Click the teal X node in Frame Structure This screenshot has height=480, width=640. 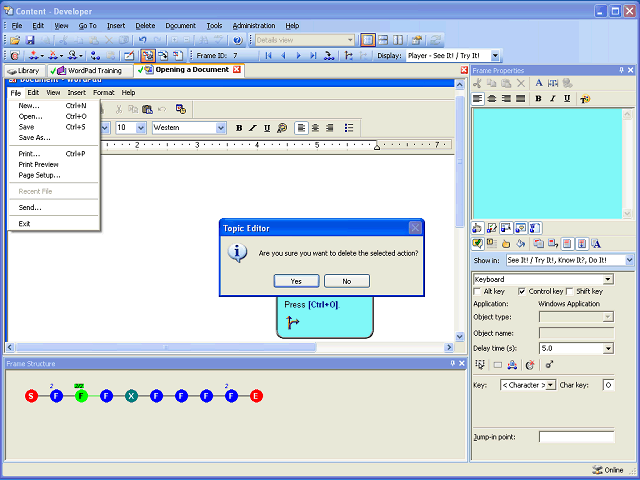tap(131, 396)
